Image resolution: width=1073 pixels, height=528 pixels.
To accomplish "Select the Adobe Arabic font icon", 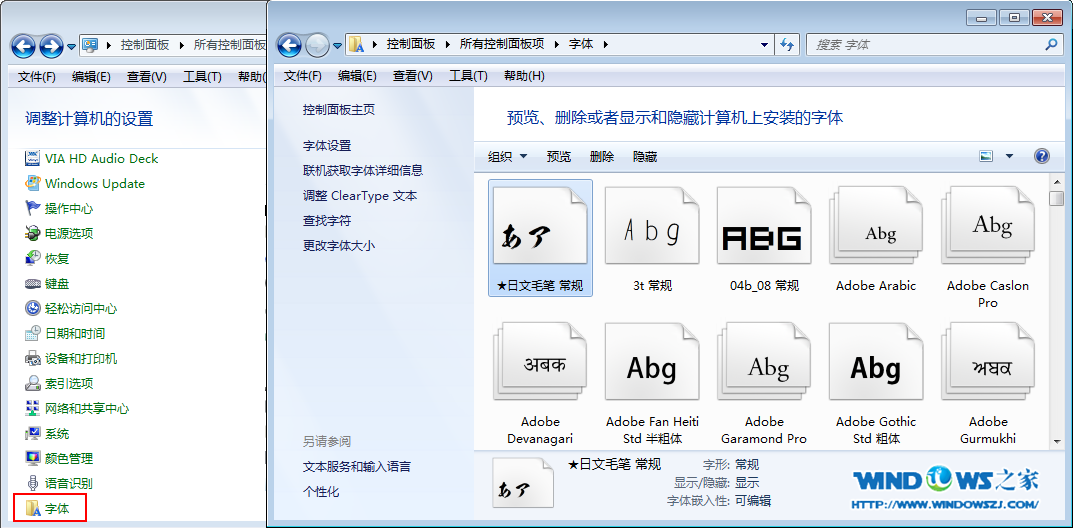I will [x=876, y=237].
